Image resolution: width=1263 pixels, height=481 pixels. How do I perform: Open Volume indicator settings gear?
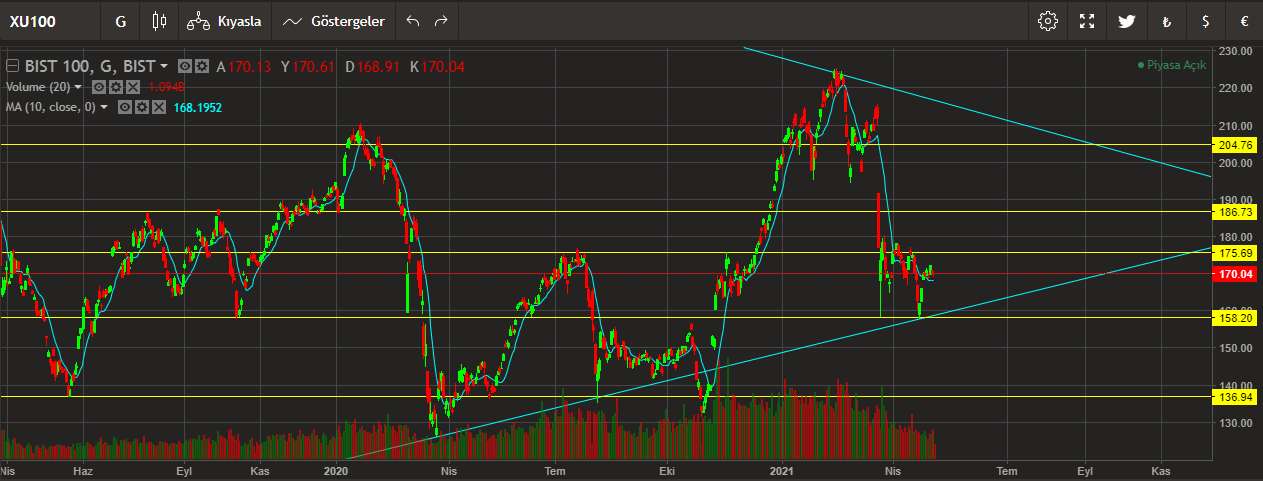tap(115, 87)
